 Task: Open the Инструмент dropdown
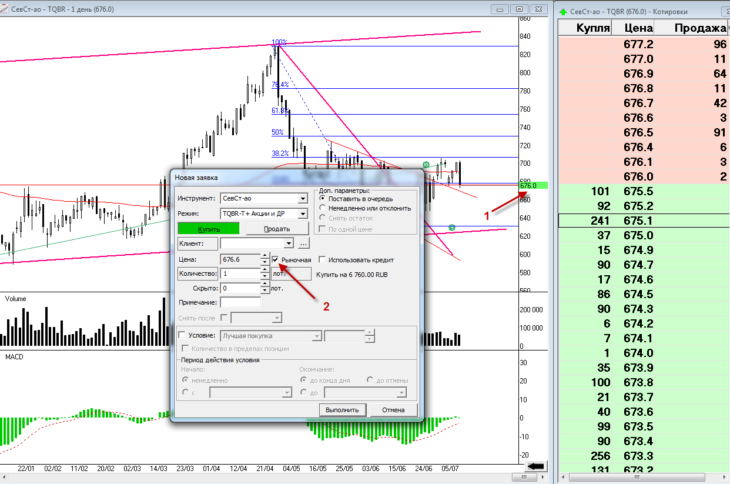click(303, 199)
